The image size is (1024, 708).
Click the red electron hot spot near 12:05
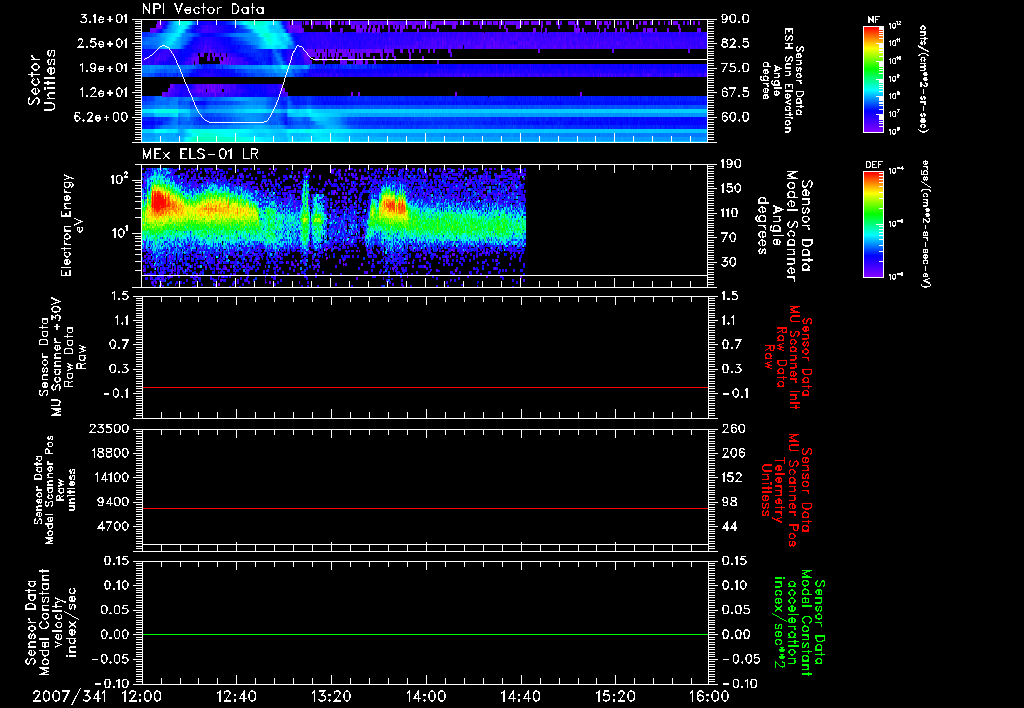coord(159,201)
